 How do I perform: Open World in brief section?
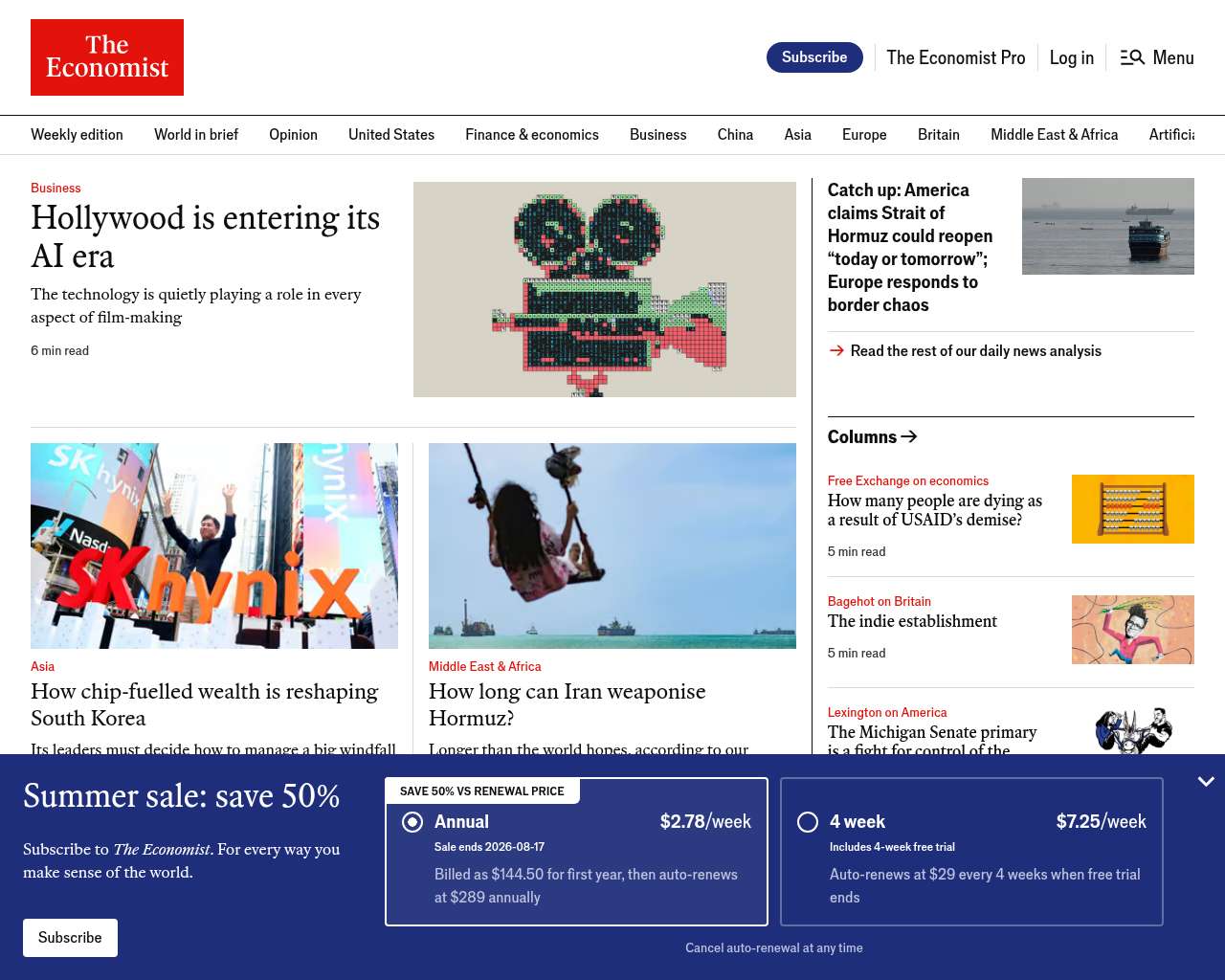pos(196,135)
